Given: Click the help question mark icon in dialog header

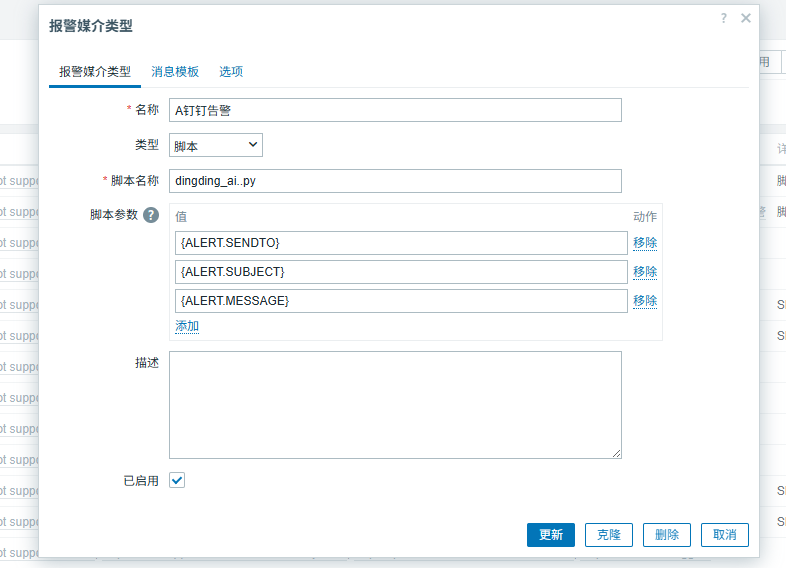Looking at the screenshot, I should point(723,18).
